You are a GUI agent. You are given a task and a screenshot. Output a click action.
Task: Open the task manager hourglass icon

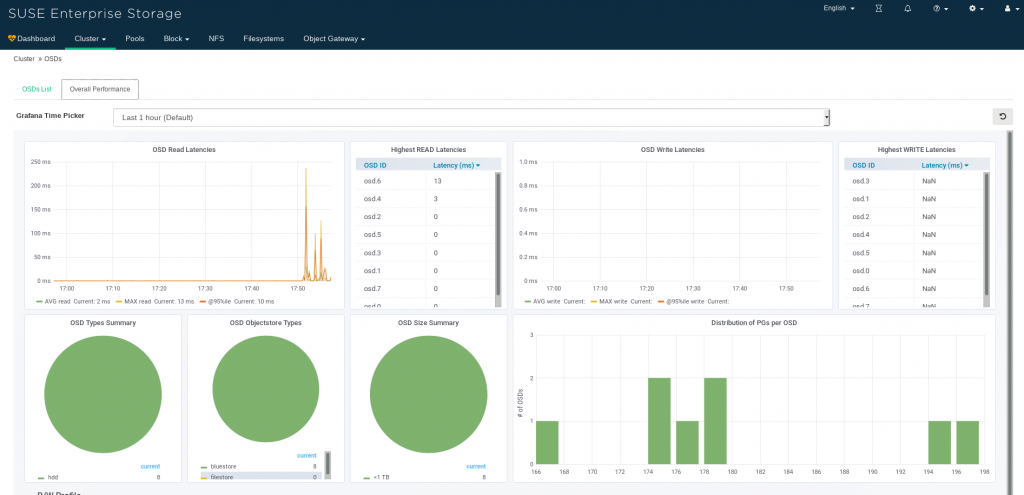tap(878, 8)
